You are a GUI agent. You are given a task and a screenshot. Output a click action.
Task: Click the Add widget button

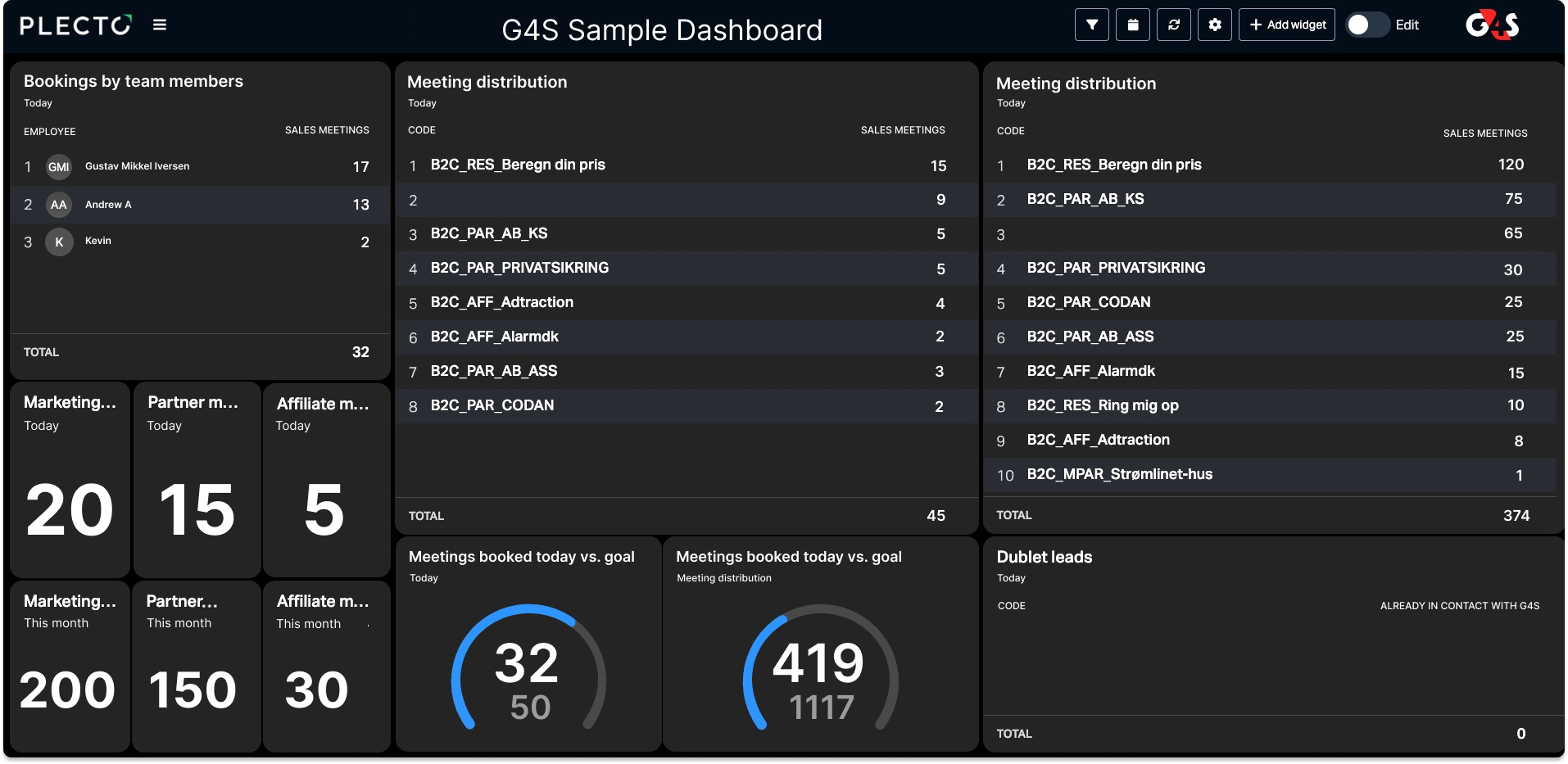(x=1287, y=25)
